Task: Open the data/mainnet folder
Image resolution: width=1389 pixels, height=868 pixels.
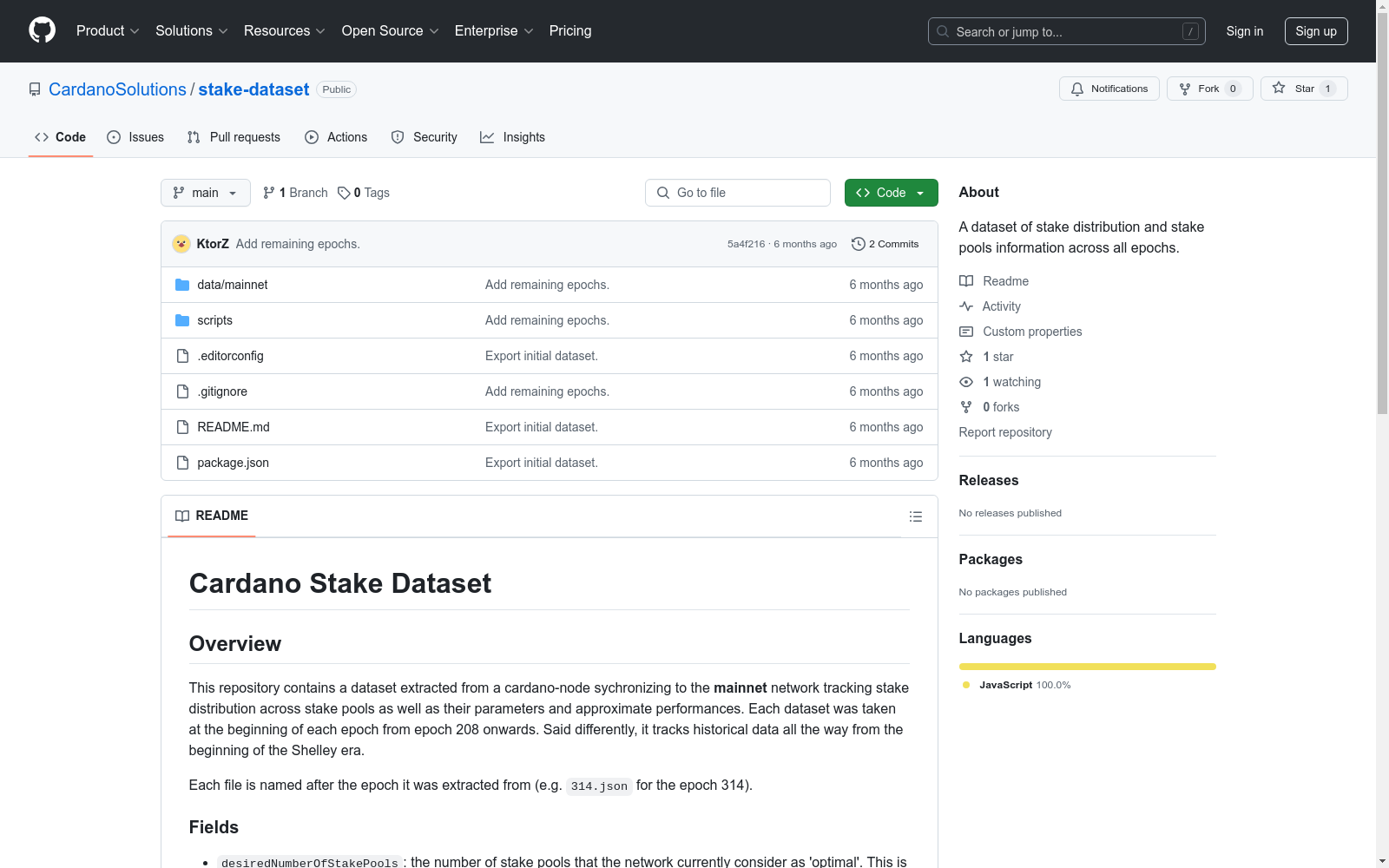Action: pos(233,285)
